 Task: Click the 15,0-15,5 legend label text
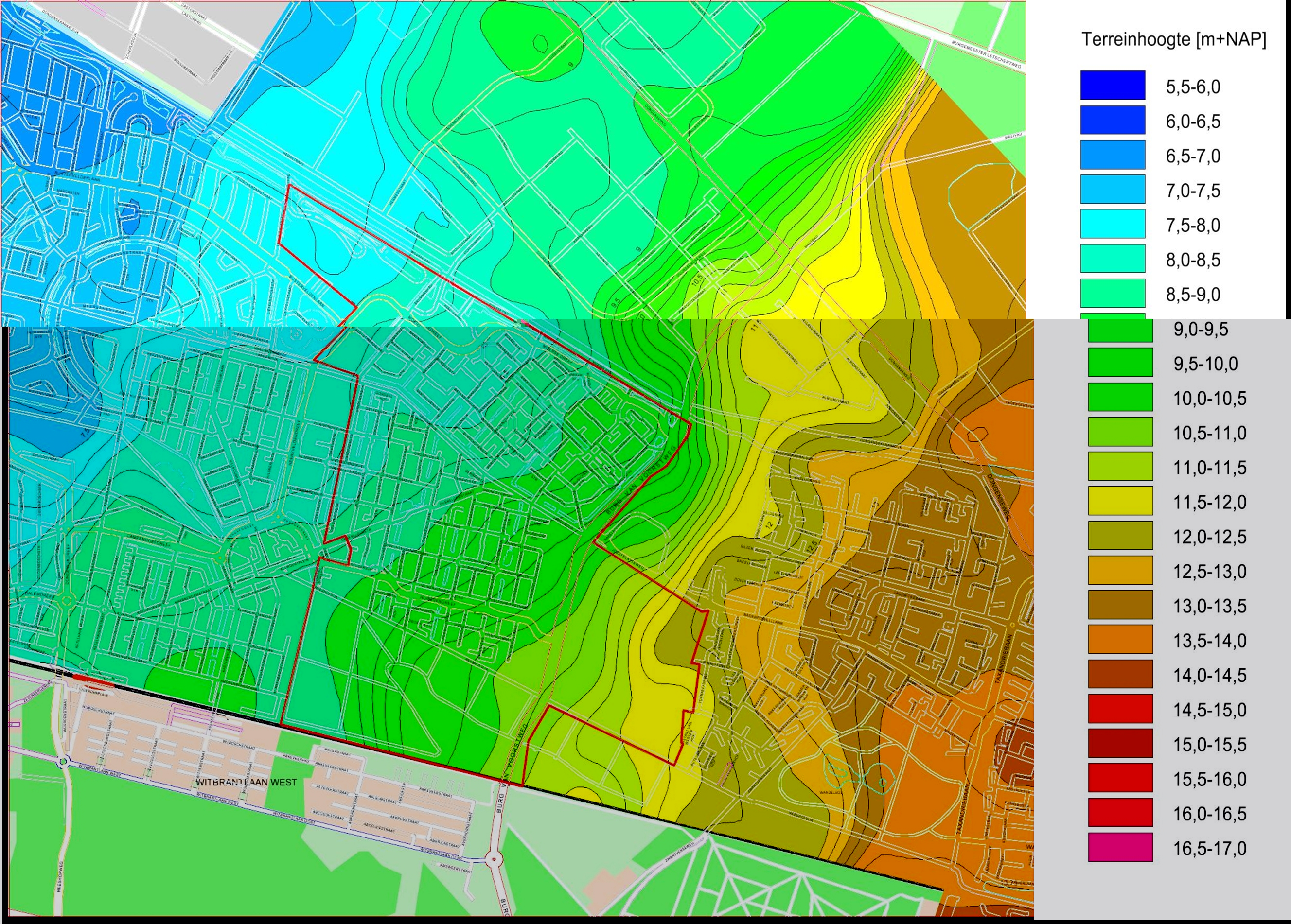pos(1210,744)
